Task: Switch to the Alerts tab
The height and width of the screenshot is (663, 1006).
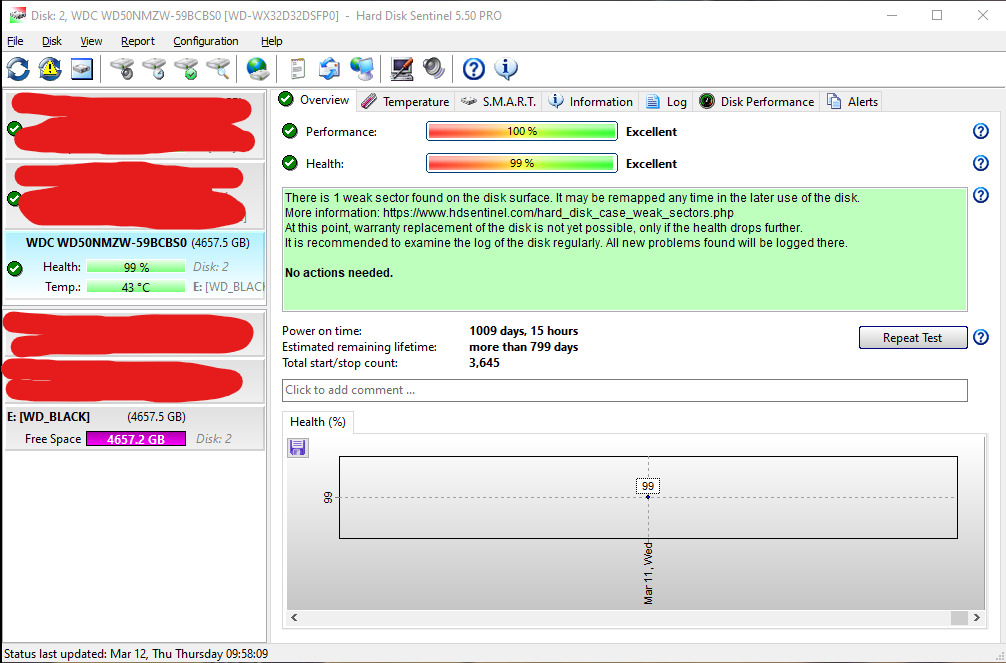Action: (852, 101)
